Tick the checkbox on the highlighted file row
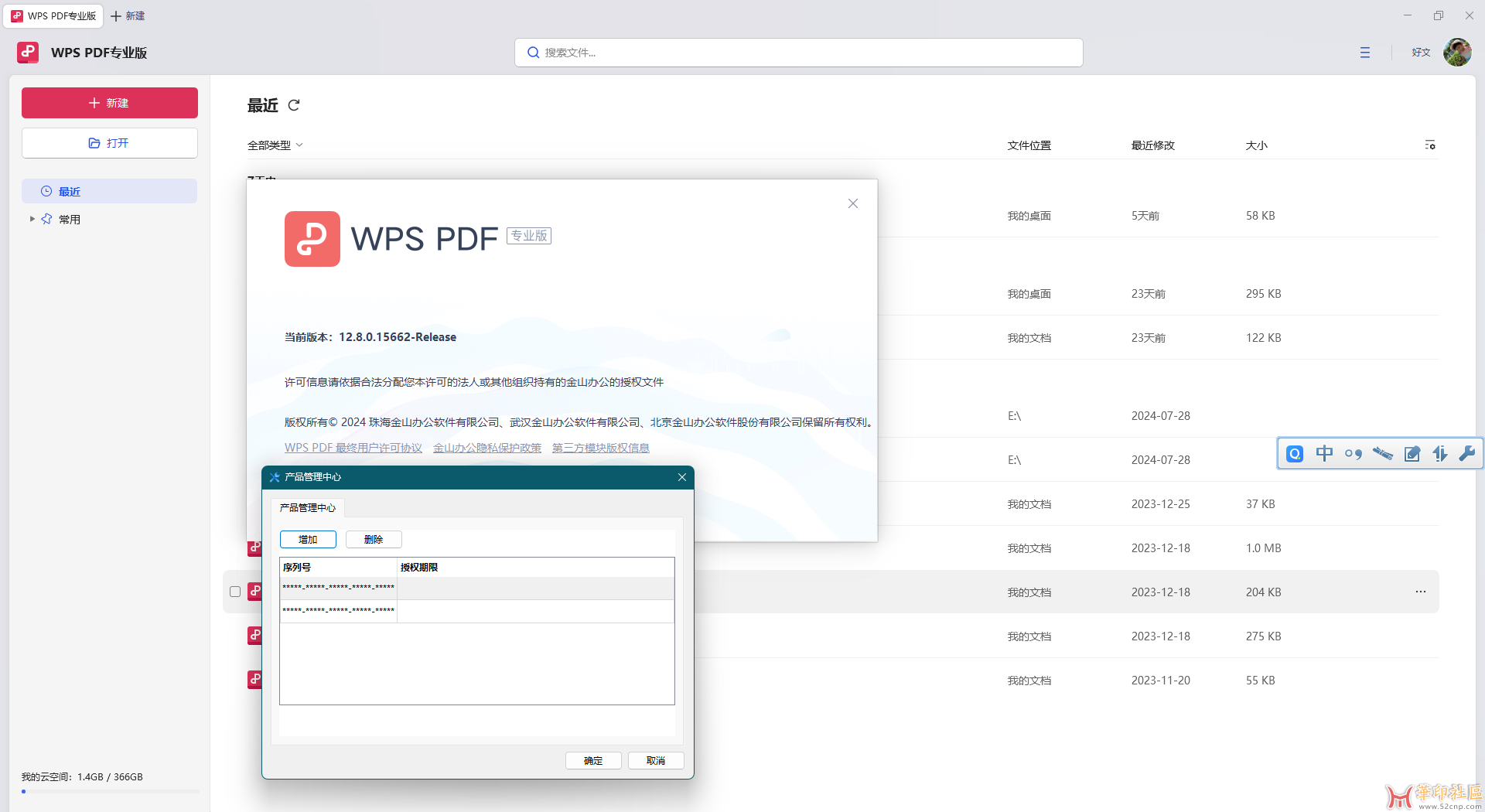This screenshot has height=812, width=1485. [x=235, y=592]
